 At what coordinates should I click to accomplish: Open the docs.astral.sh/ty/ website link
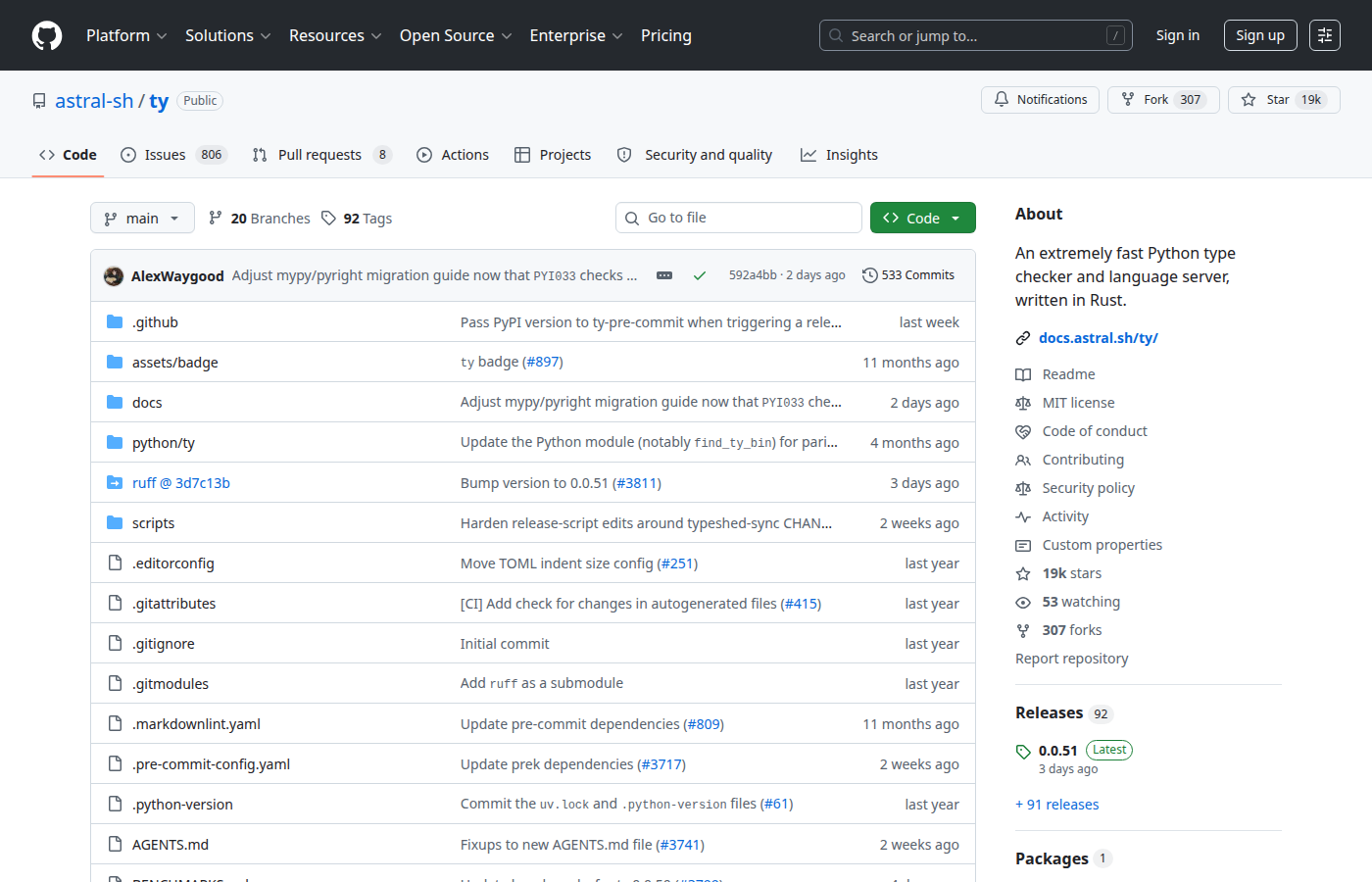[1099, 338]
